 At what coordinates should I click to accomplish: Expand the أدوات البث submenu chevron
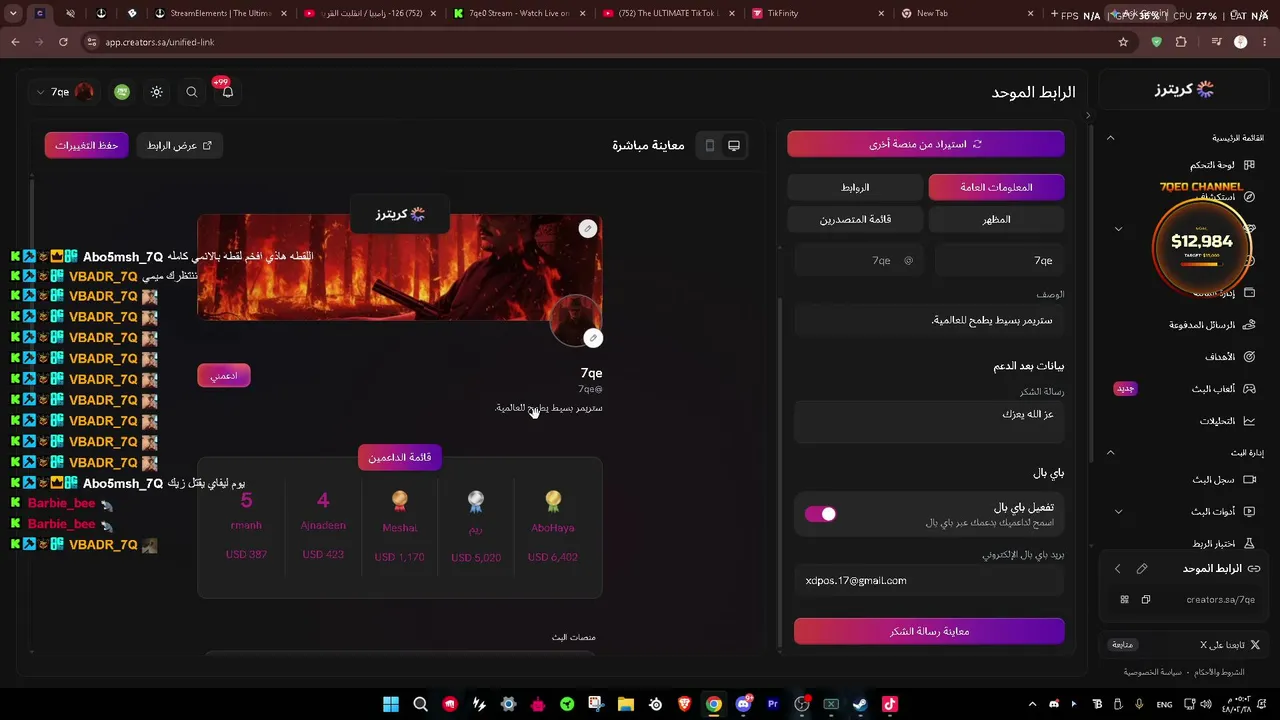pos(1118,512)
